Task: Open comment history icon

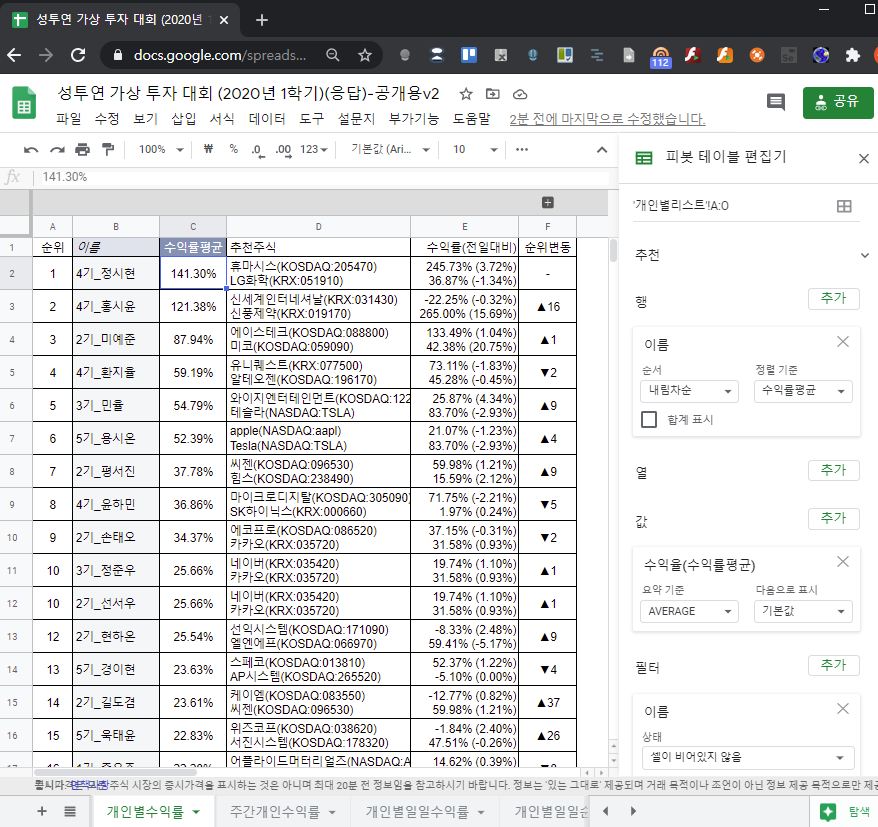Action: click(x=776, y=102)
